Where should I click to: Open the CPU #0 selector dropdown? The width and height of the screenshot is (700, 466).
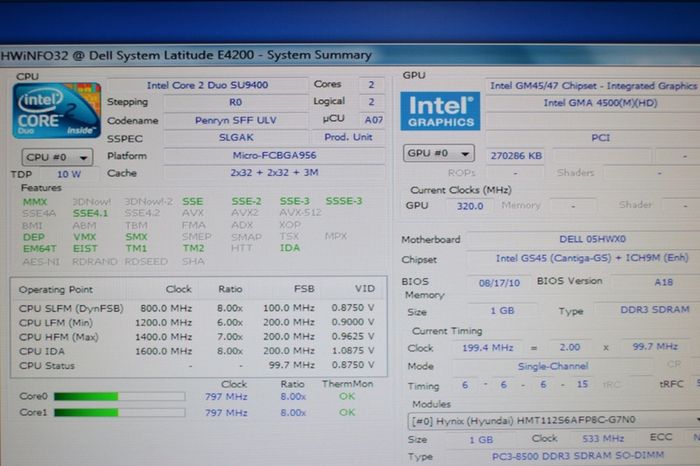tap(57, 157)
